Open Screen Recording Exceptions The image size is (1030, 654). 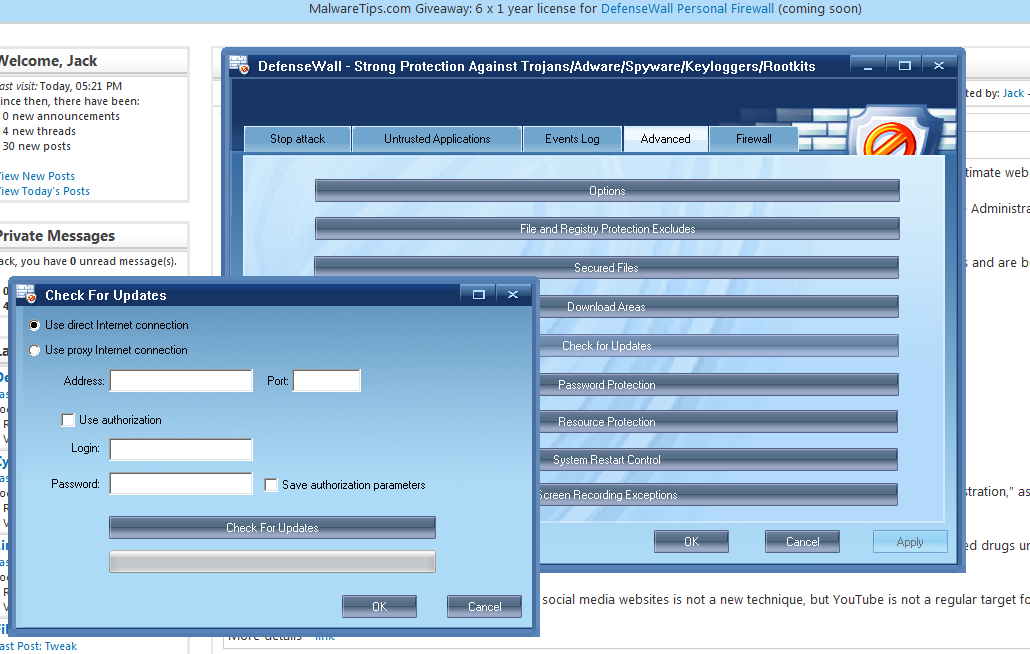tap(719, 495)
